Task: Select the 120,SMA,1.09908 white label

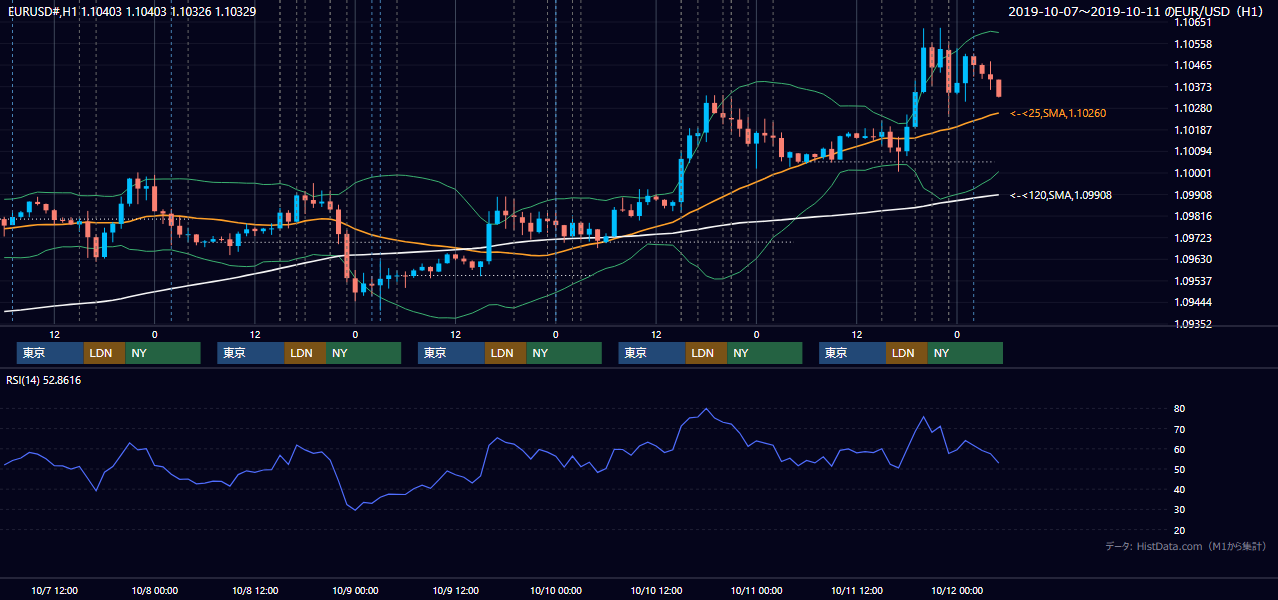Action: 1061,196
